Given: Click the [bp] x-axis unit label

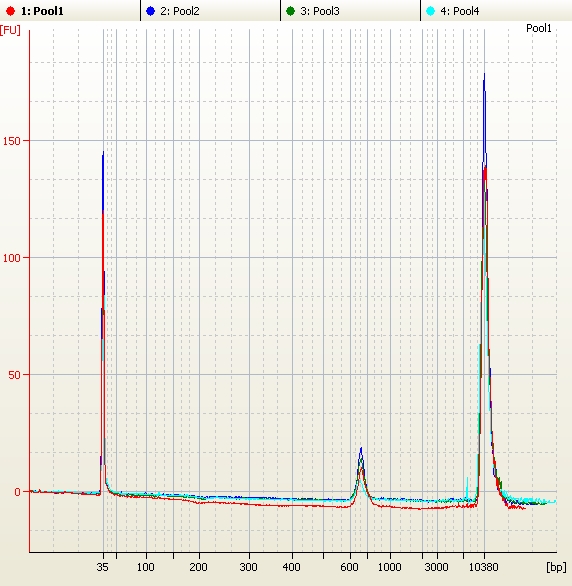Looking at the screenshot, I should [x=556, y=567].
